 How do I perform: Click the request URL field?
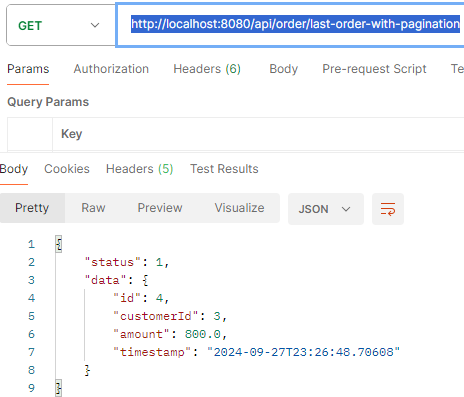[x=290, y=25]
